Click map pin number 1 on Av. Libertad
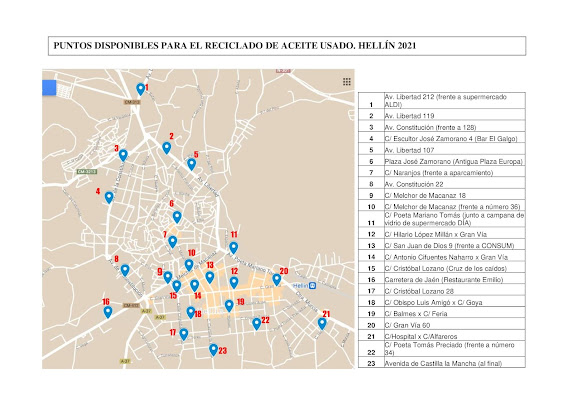 pyautogui.click(x=141, y=89)
